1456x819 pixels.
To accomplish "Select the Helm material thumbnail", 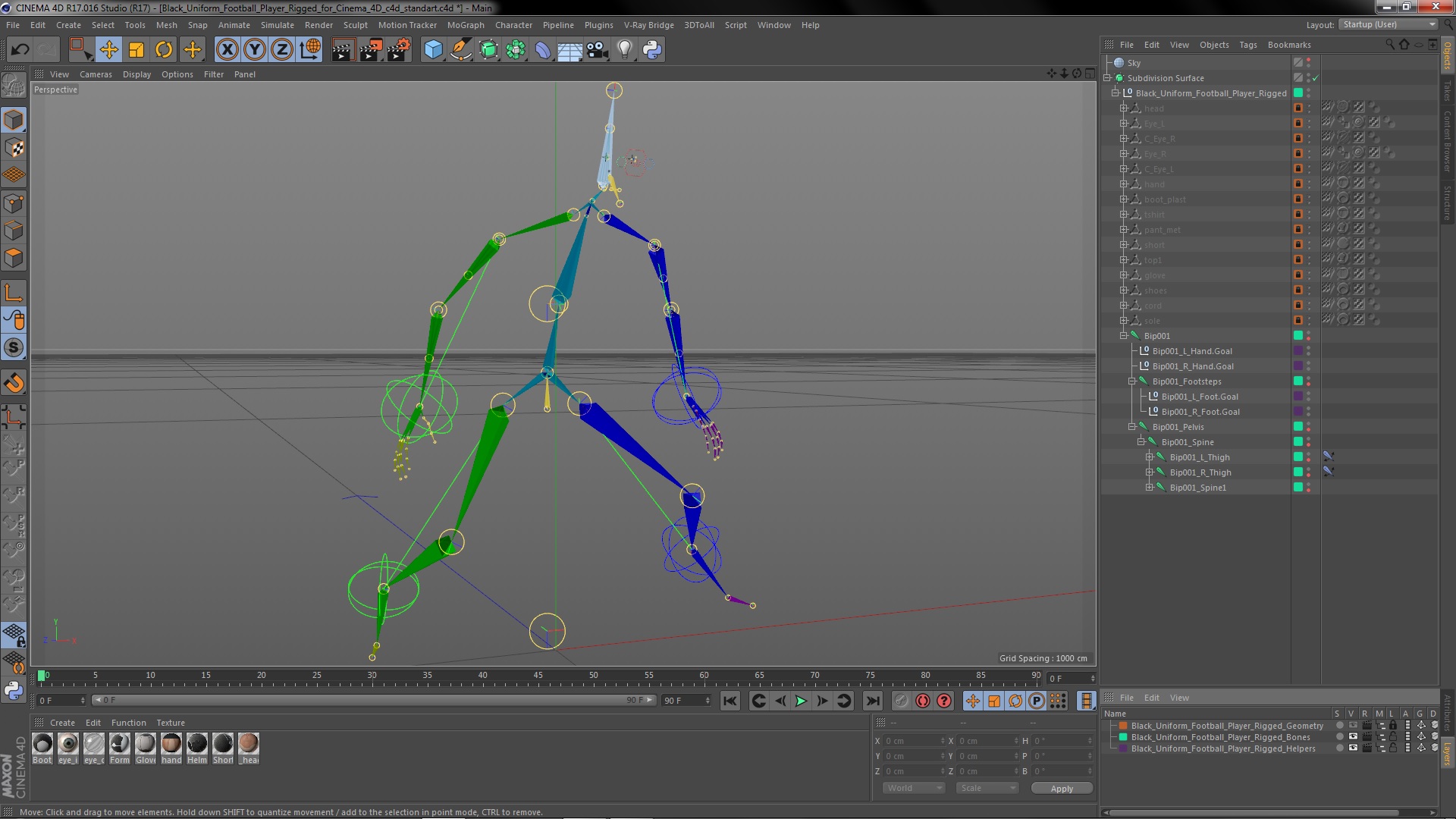I will 197,745.
